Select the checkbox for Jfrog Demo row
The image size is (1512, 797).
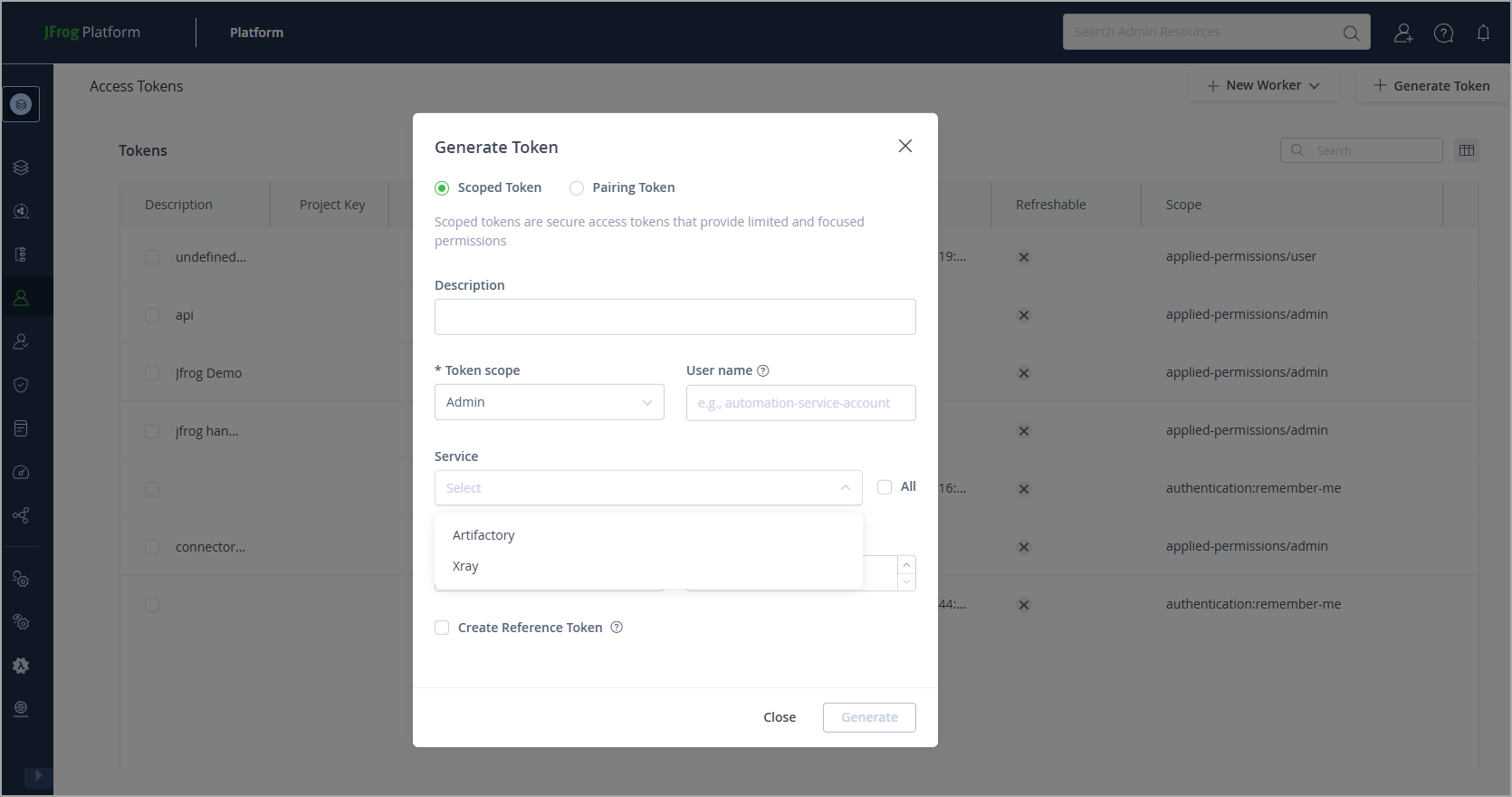click(x=152, y=373)
